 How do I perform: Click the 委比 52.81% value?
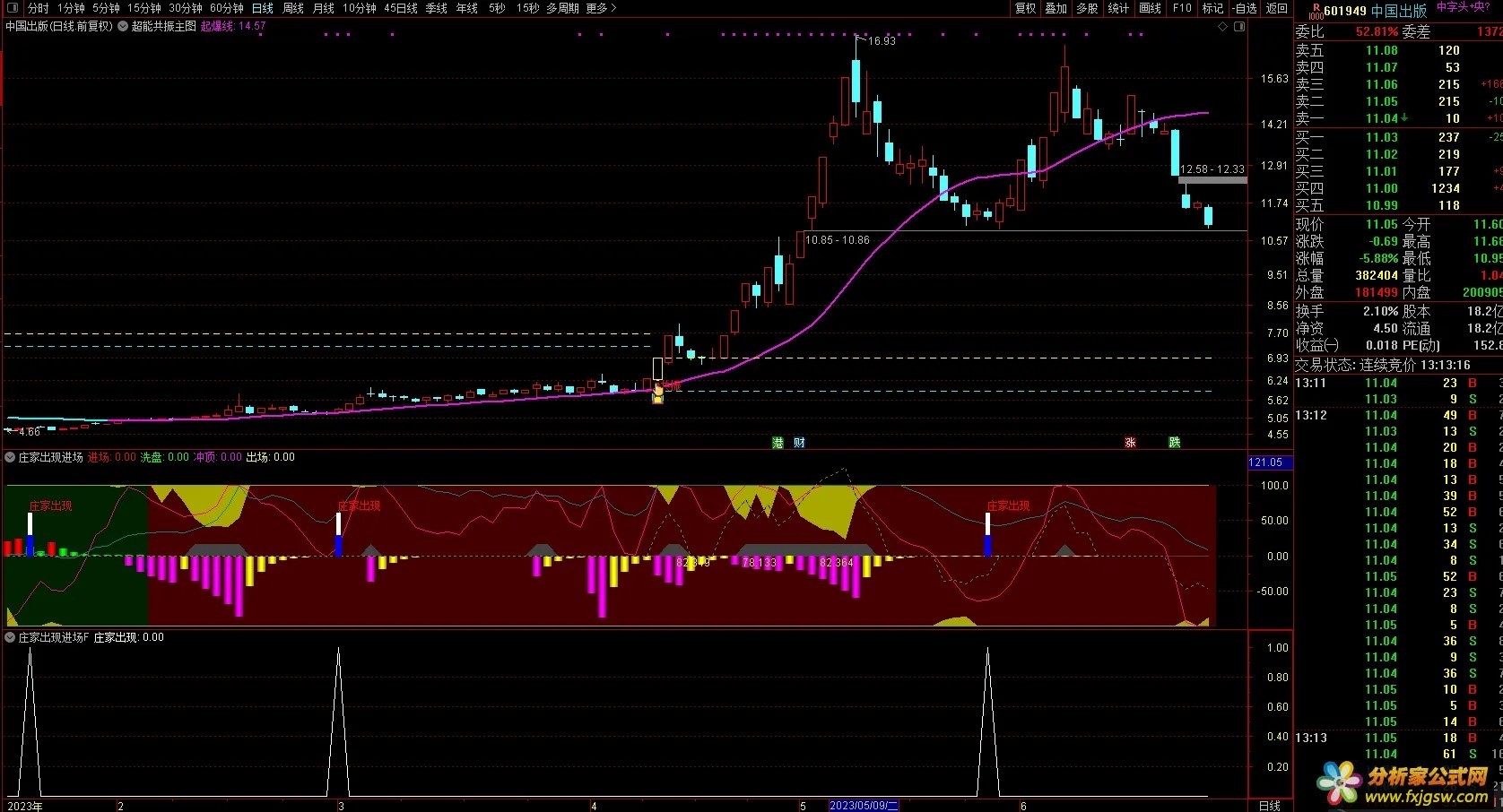tap(1377, 31)
